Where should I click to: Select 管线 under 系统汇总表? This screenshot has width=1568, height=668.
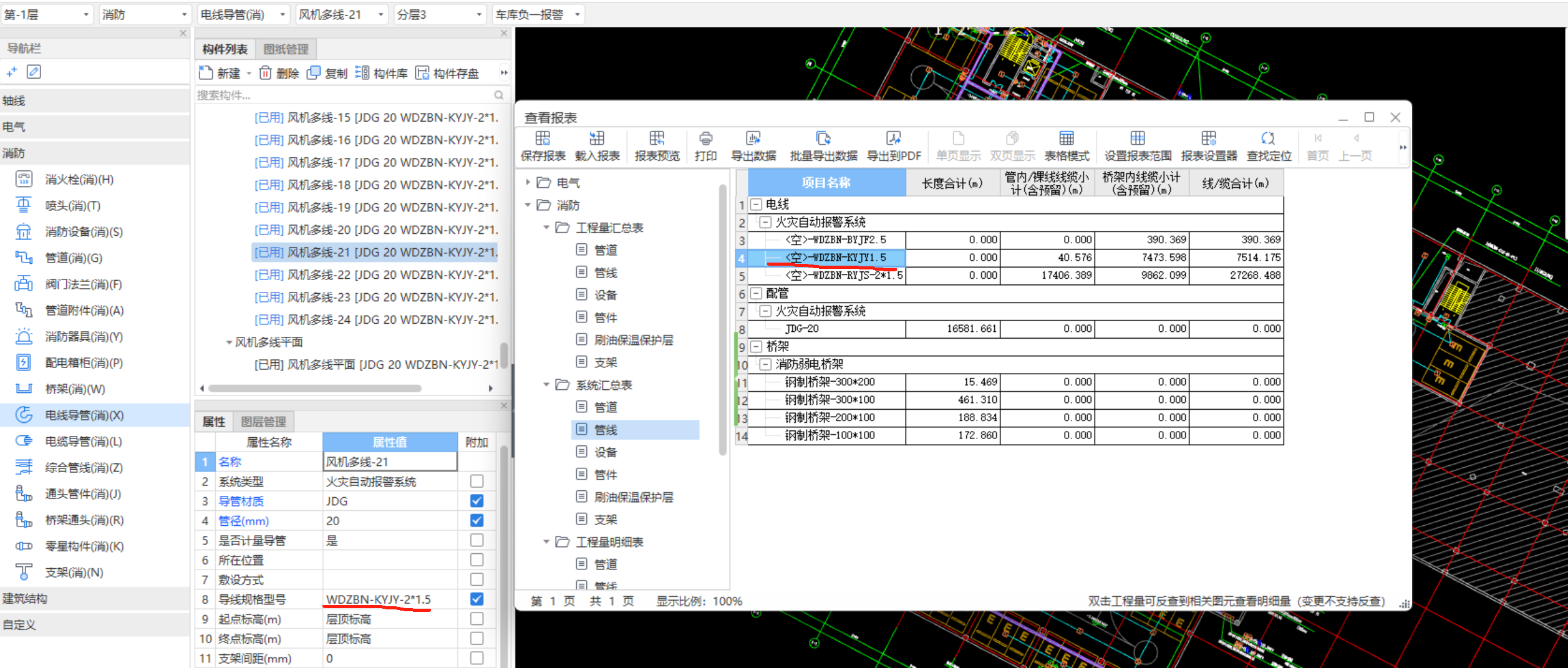coord(635,430)
